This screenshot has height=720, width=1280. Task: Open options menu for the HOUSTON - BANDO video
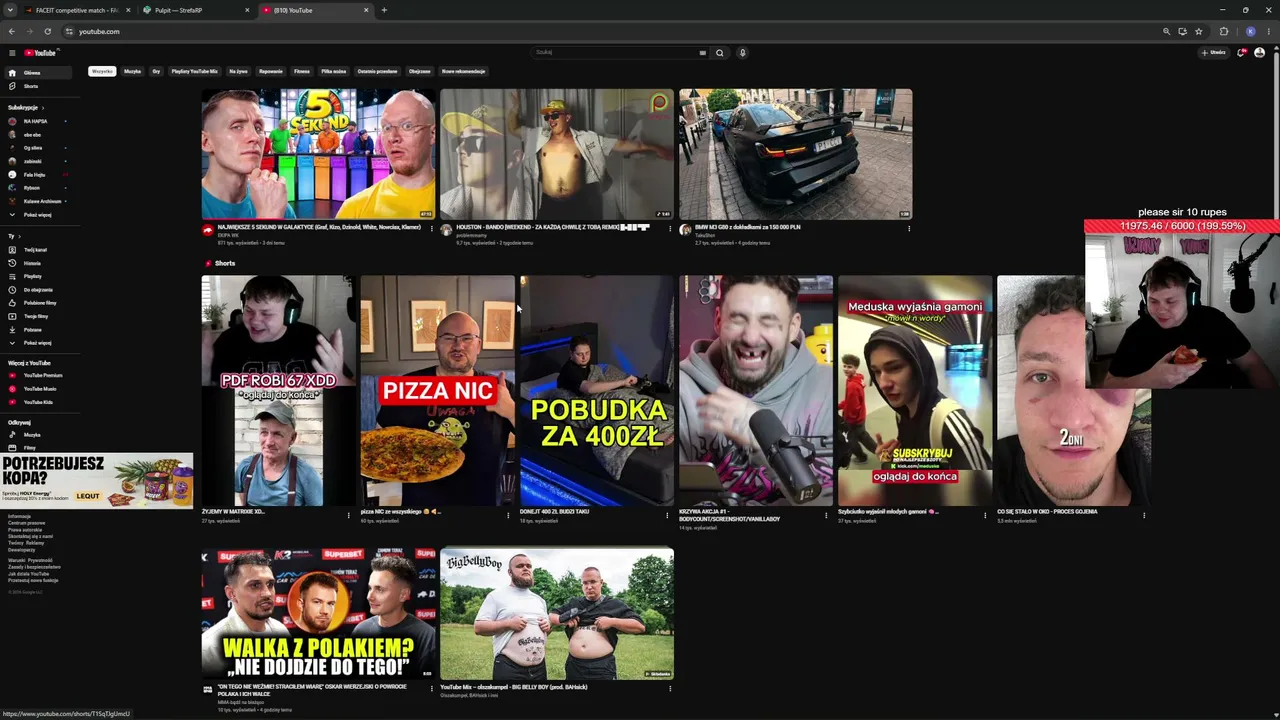pos(670,229)
